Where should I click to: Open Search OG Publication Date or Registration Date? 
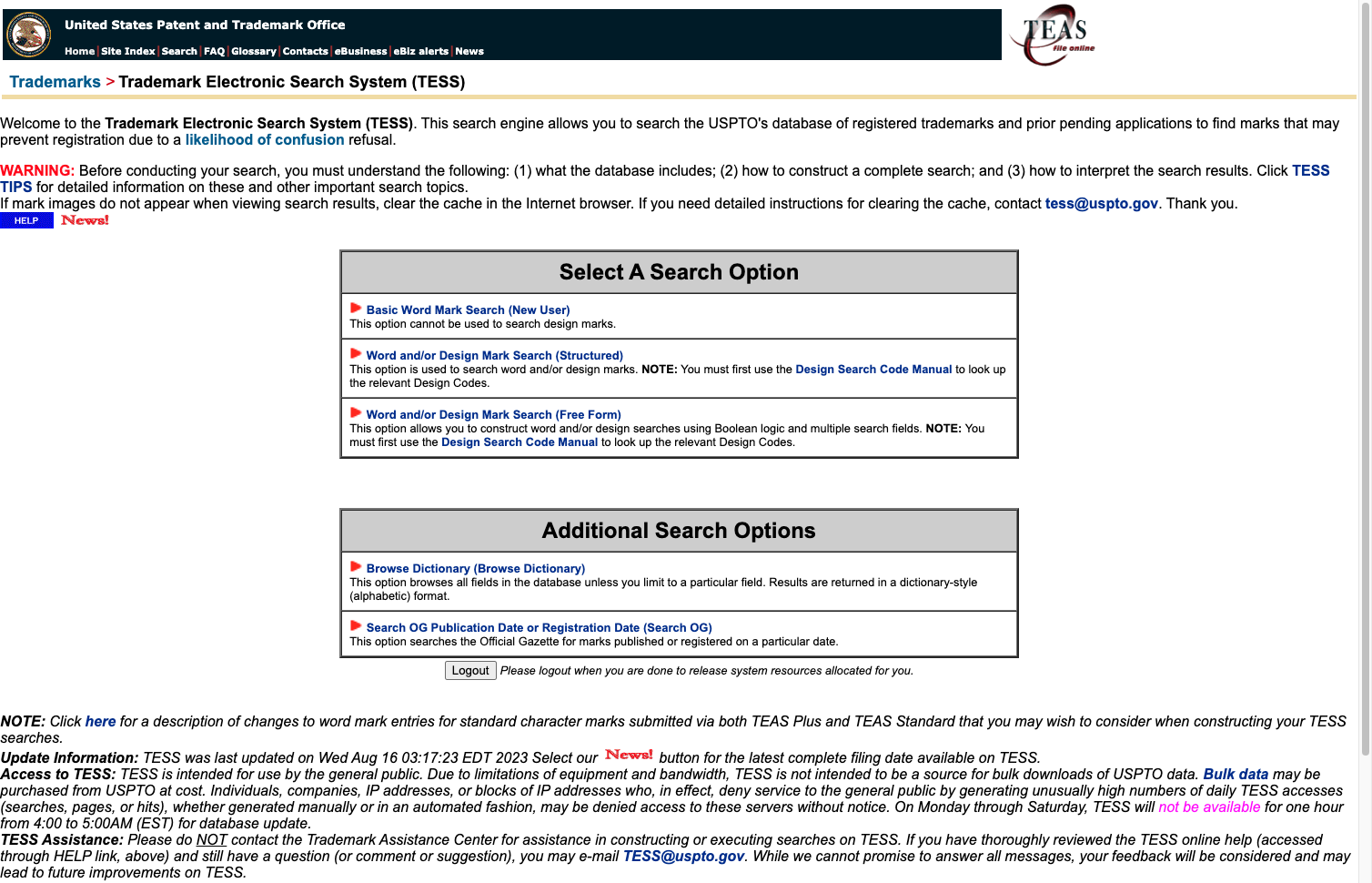[539, 628]
